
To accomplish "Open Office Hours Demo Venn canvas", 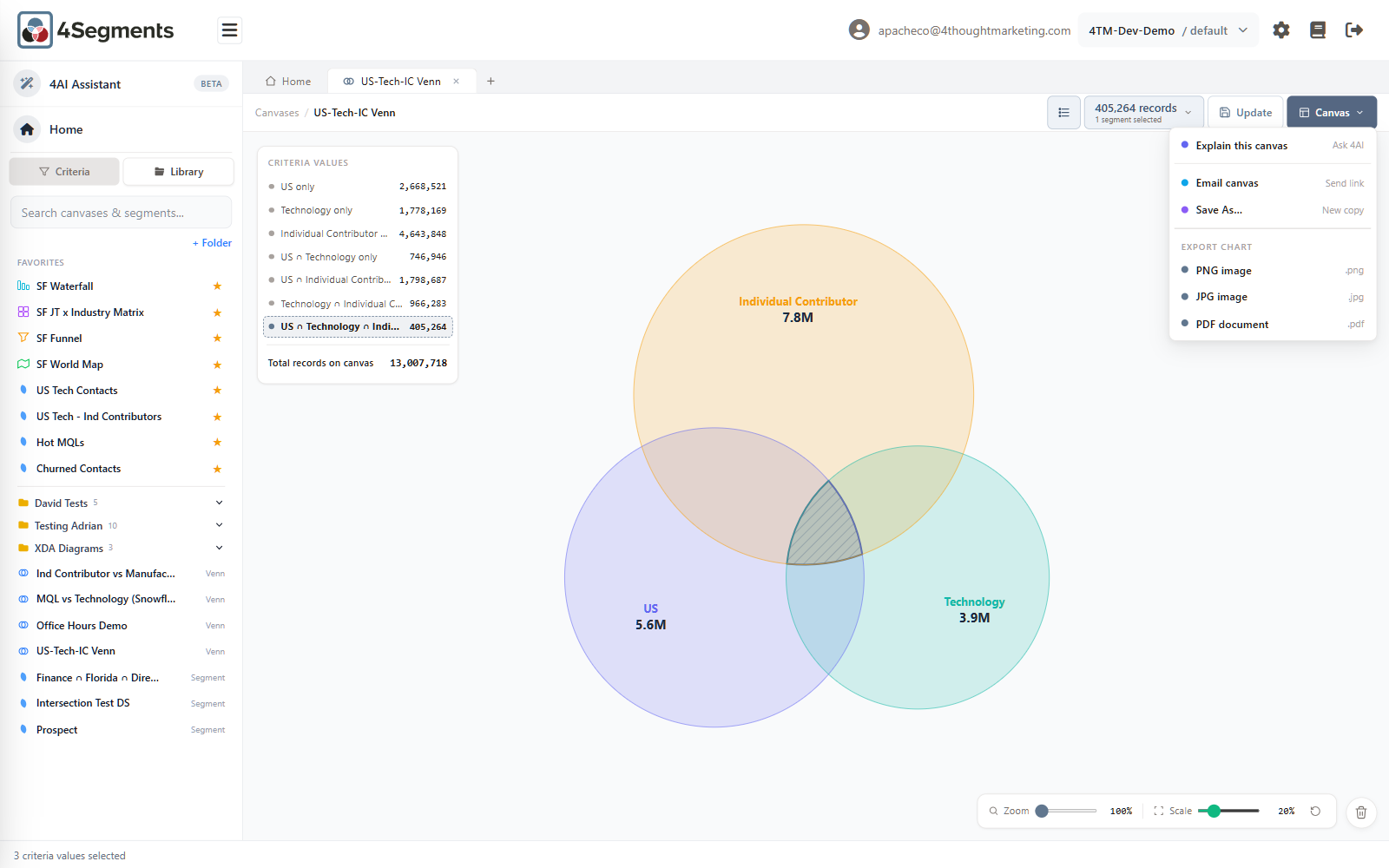I will pyautogui.click(x=122, y=626).
